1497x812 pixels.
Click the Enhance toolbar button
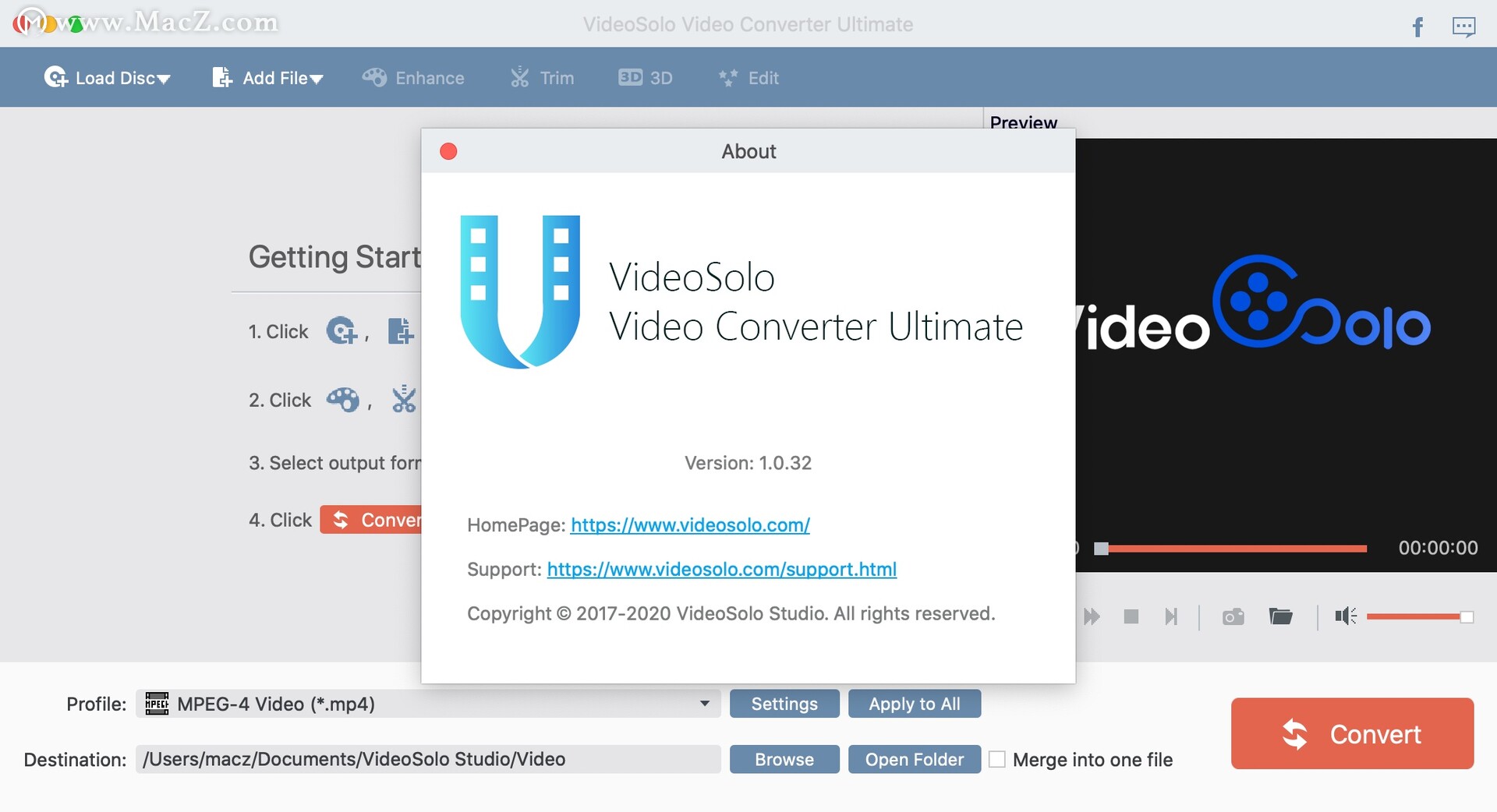(413, 78)
